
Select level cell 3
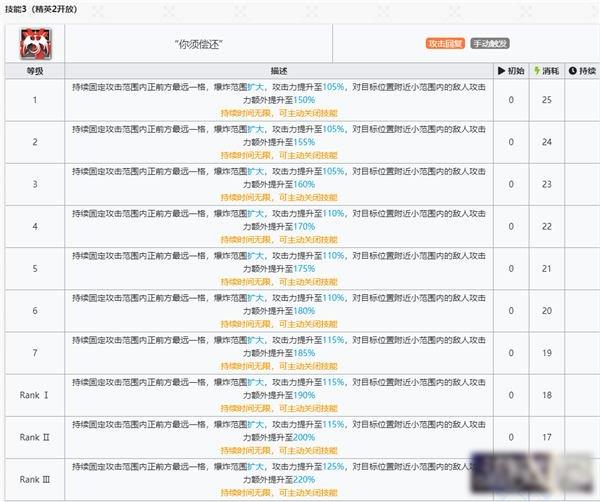point(35,184)
